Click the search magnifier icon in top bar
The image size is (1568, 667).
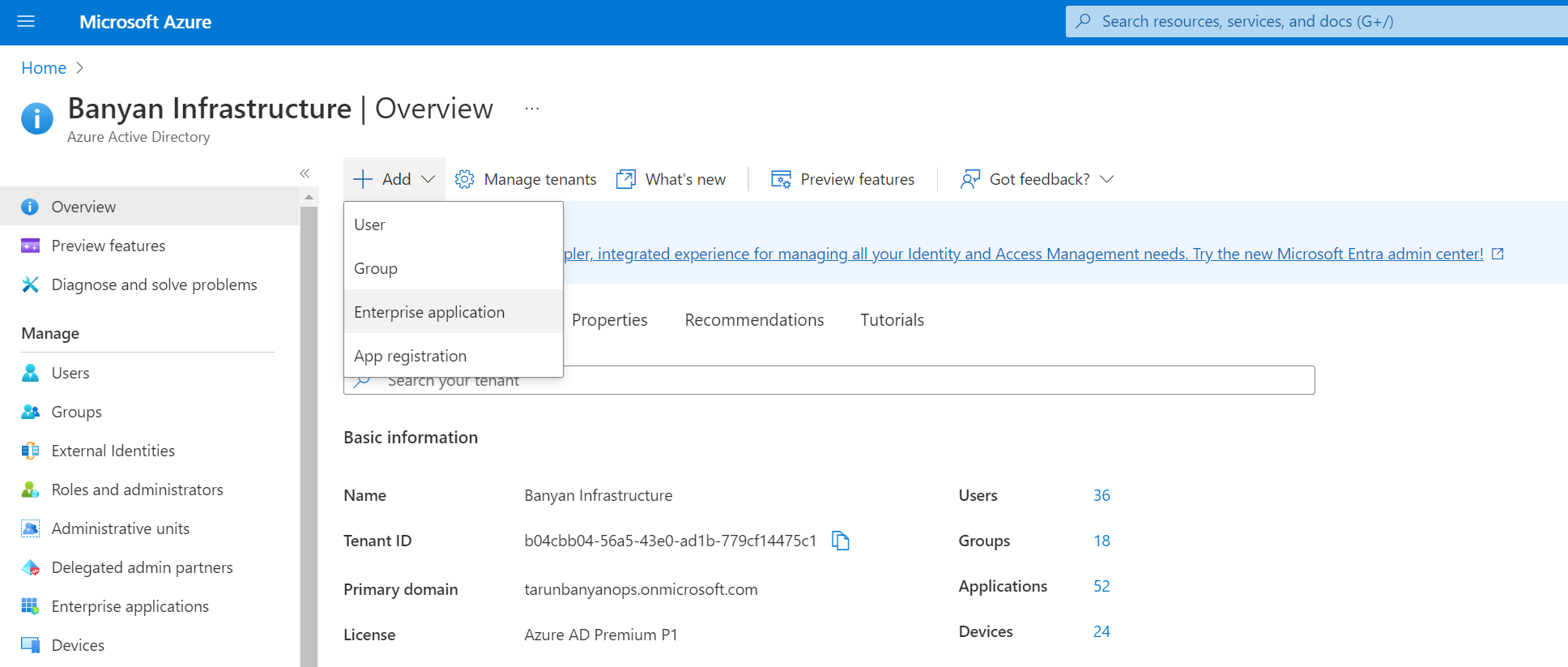1083,21
